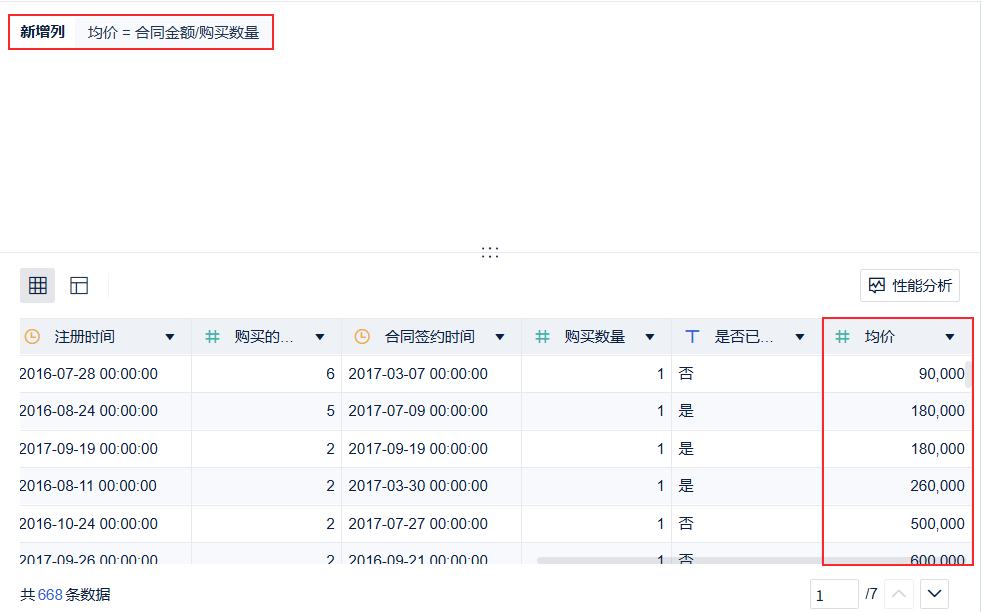Open the 购买的... column dropdown arrow
982x612 pixels.
320,337
